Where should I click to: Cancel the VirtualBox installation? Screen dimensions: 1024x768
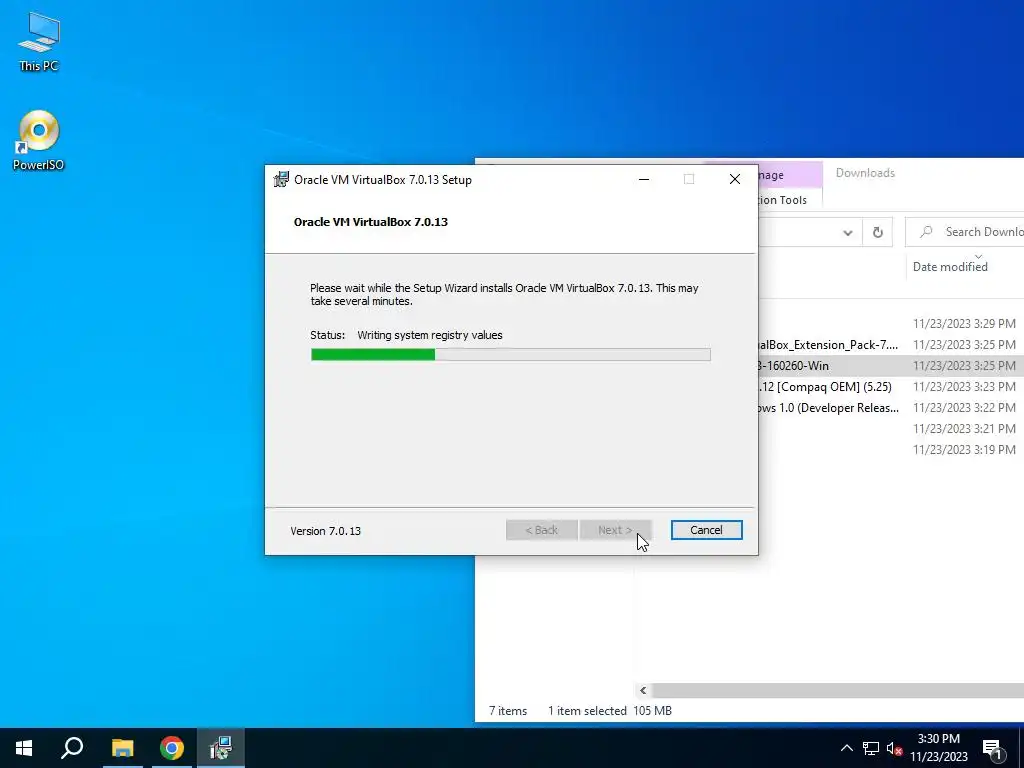tap(706, 530)
